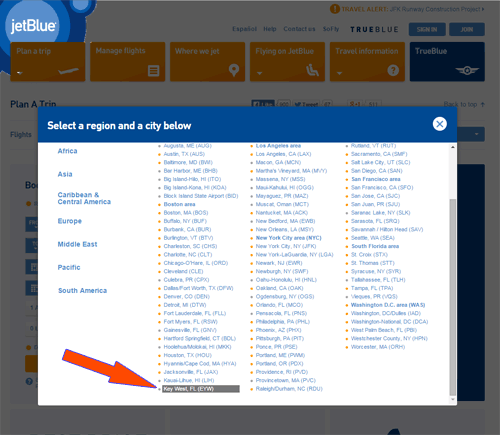Choose San Francisco, CA (SFO)
Viewport: 500px width, 435px height.
[x=382, y=188]
